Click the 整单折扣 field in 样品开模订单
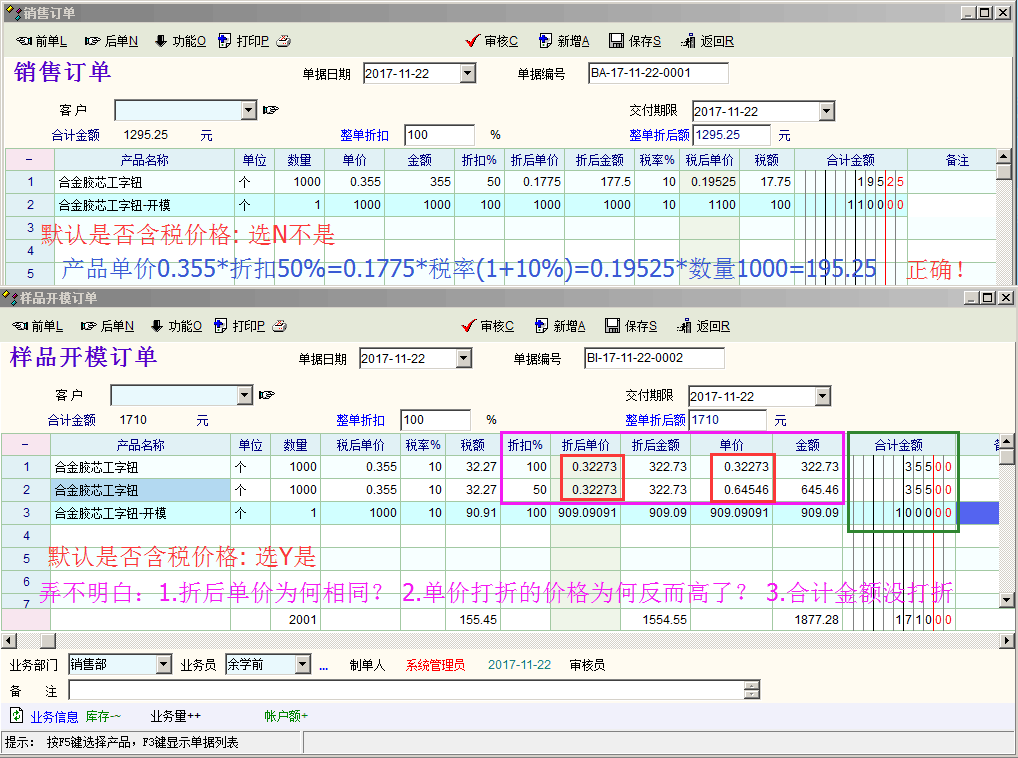The width and height of the screenshot is (1018, 758). coord(436,421)
